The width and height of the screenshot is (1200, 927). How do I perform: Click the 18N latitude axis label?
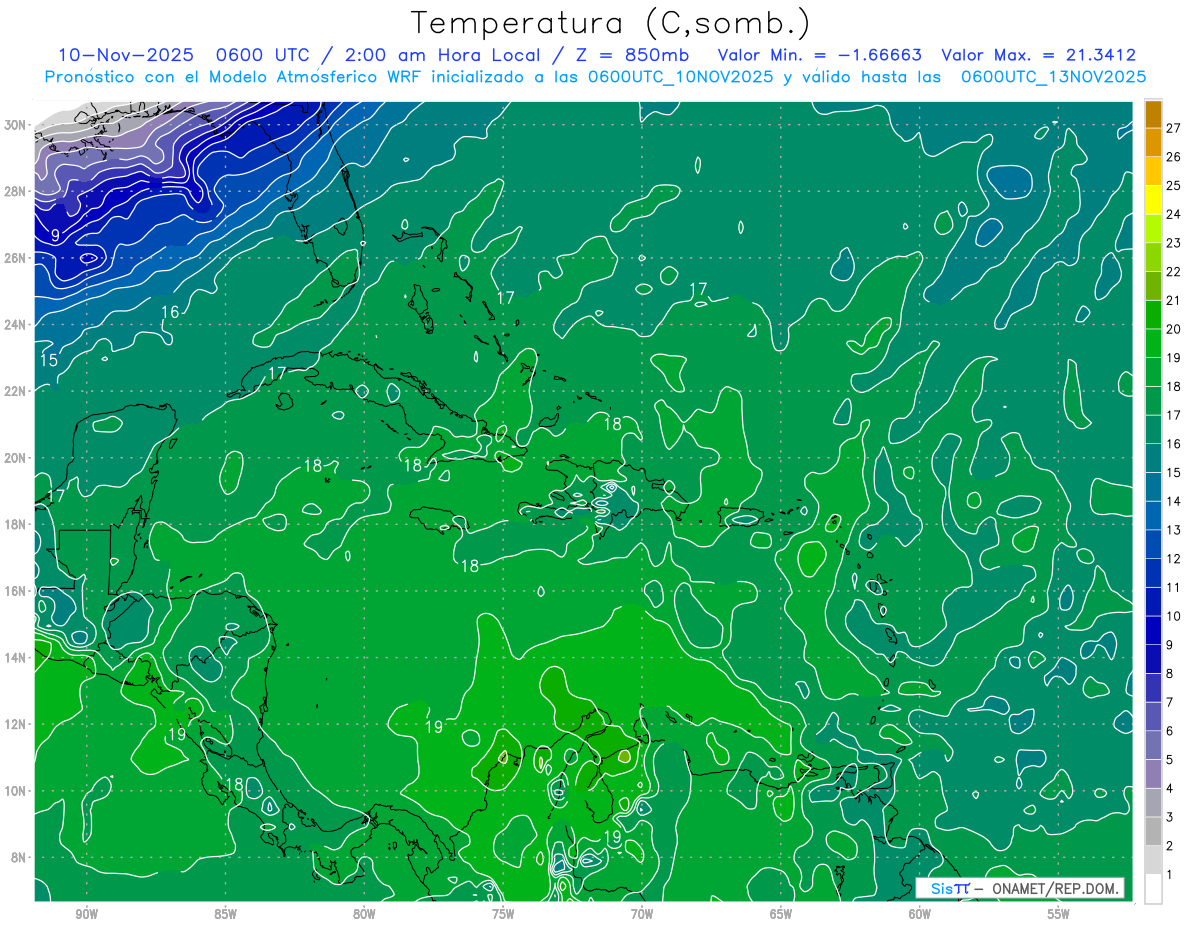point(16,524)
